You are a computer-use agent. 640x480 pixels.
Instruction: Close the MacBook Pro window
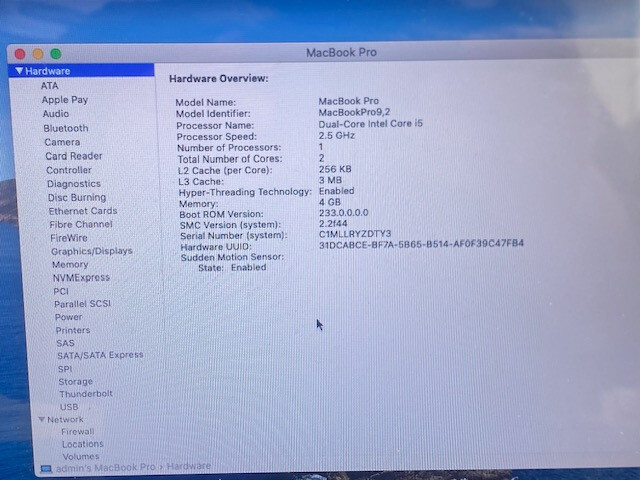tap(20, 53)
